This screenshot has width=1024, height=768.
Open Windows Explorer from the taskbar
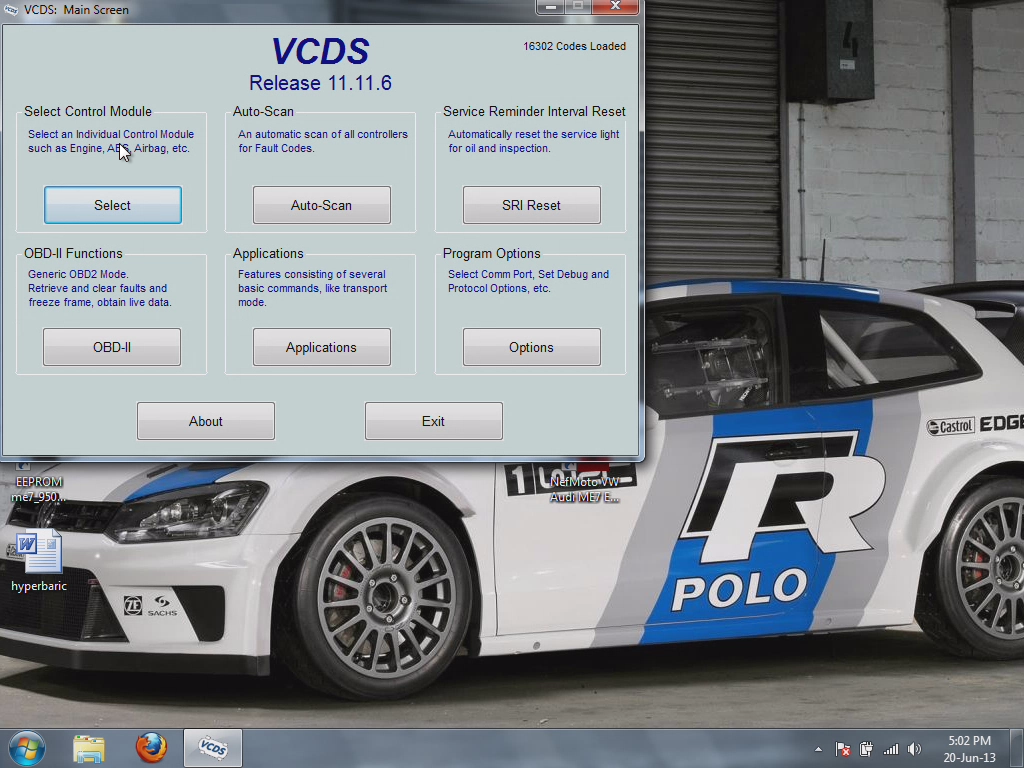pyautogui.click(x=89, y=748)
